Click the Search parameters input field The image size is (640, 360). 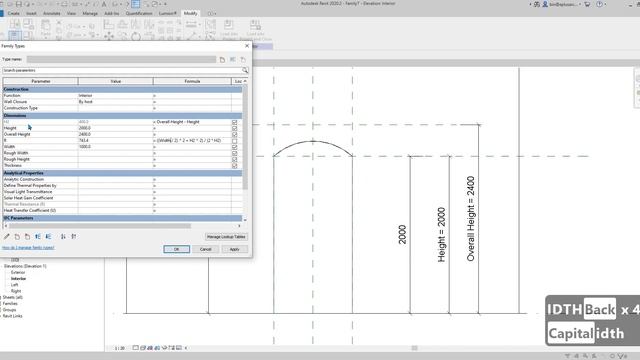(x=122, y=70)
